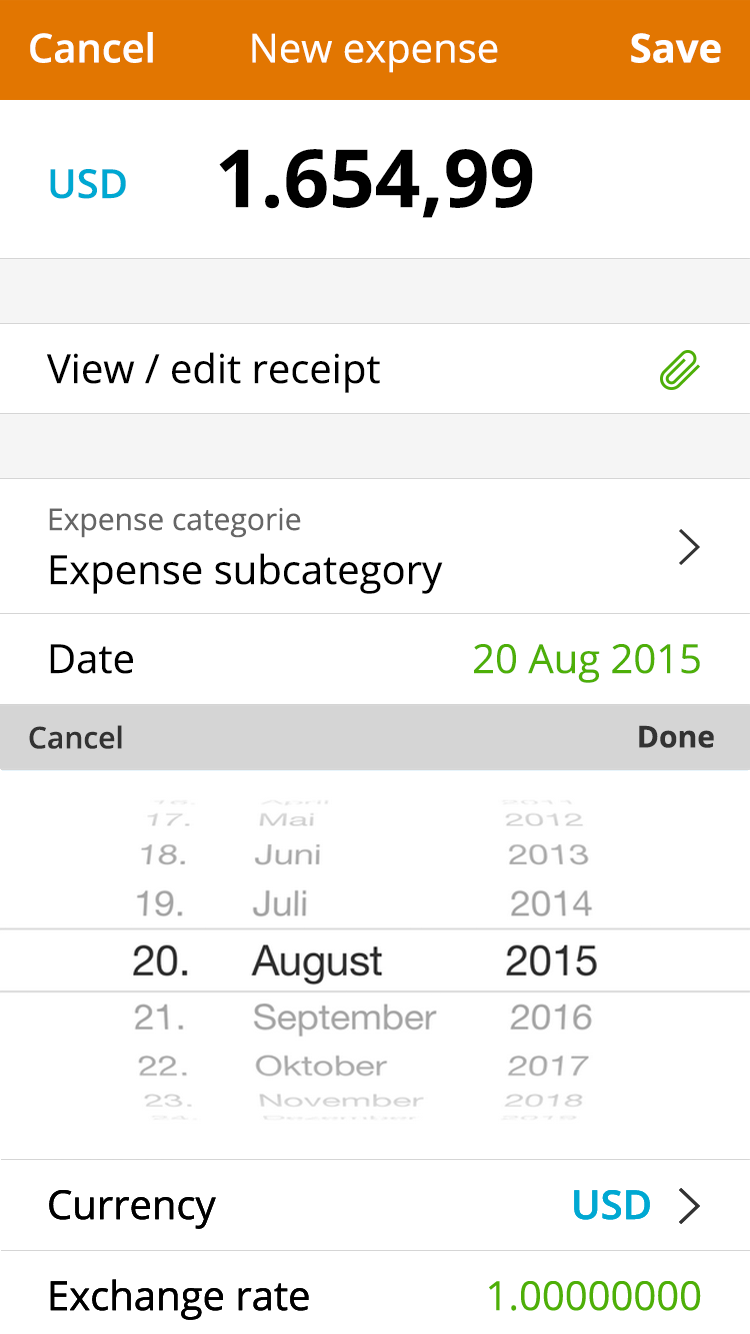The height and width of the screenshot is (1334, 750).
Task: Tap the USD label beside amount
Action: pyautogui.click(x=88, y=185)
